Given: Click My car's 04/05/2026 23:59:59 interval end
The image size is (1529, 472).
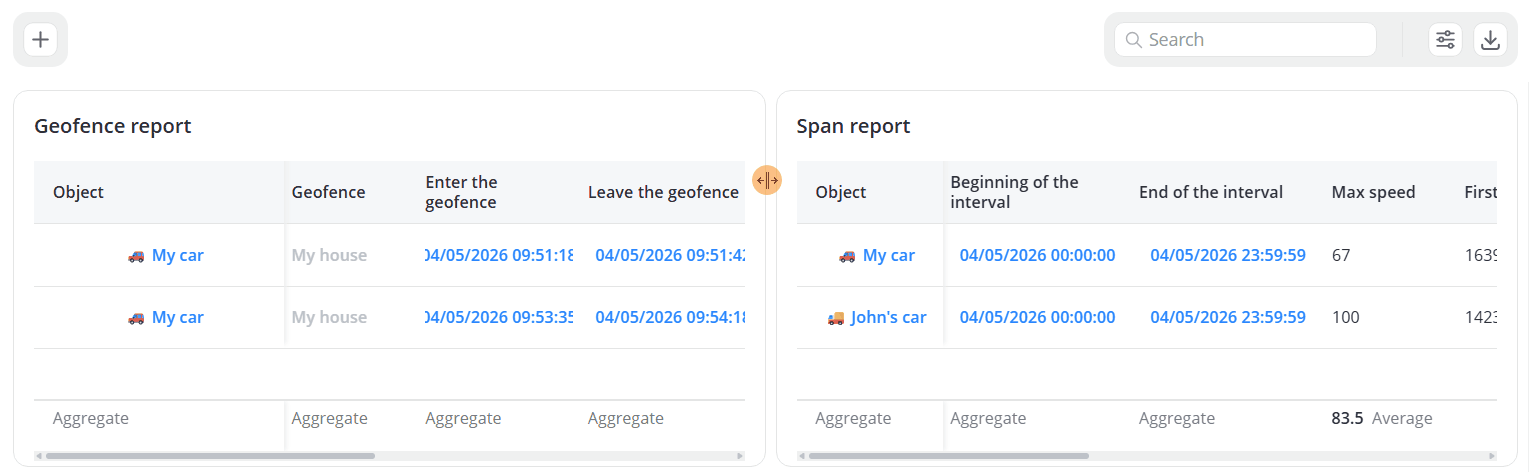Looking at the screenshot, I should click(1228, 255).
